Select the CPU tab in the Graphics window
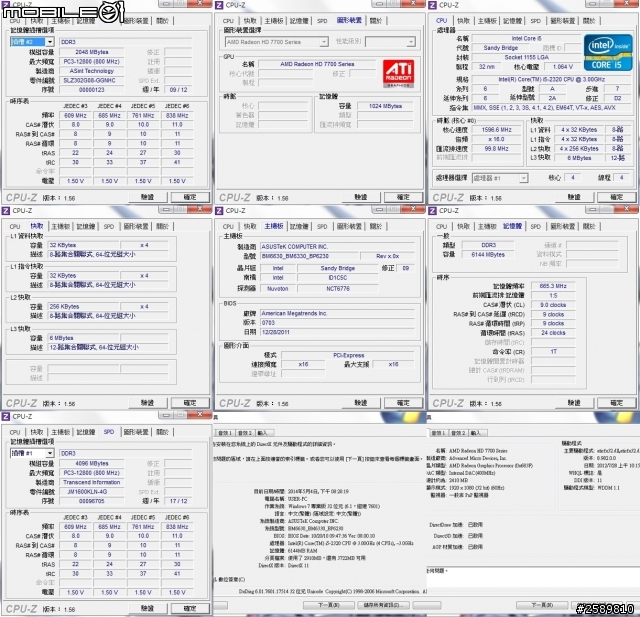 (228, 21)
